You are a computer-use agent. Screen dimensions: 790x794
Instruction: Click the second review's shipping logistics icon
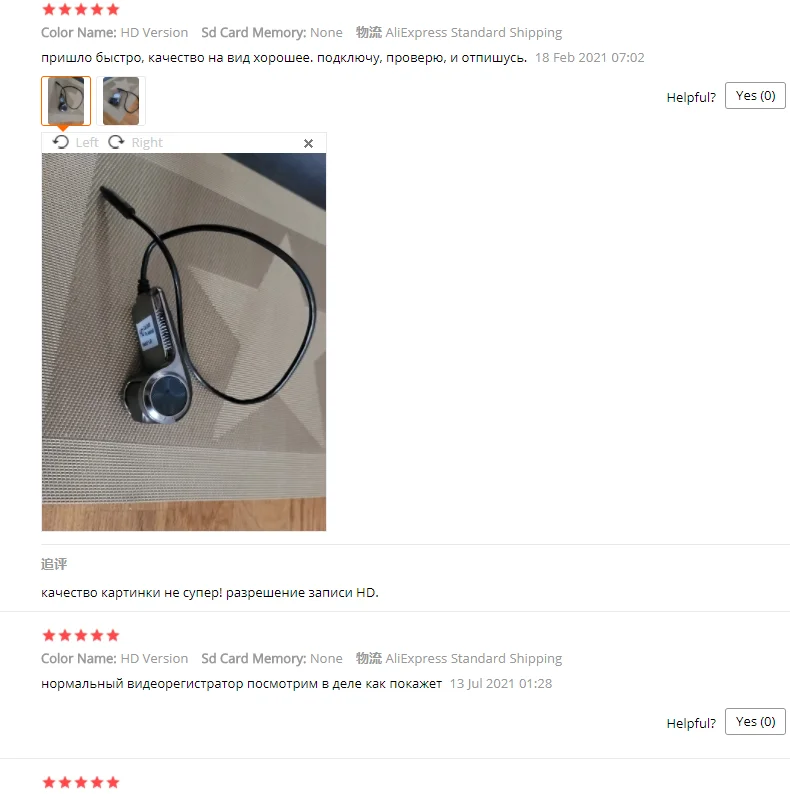368,658
